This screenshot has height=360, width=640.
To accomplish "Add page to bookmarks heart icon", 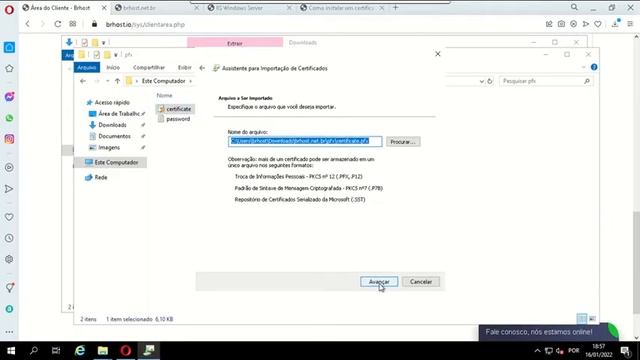I will click(x=598, y=24).
